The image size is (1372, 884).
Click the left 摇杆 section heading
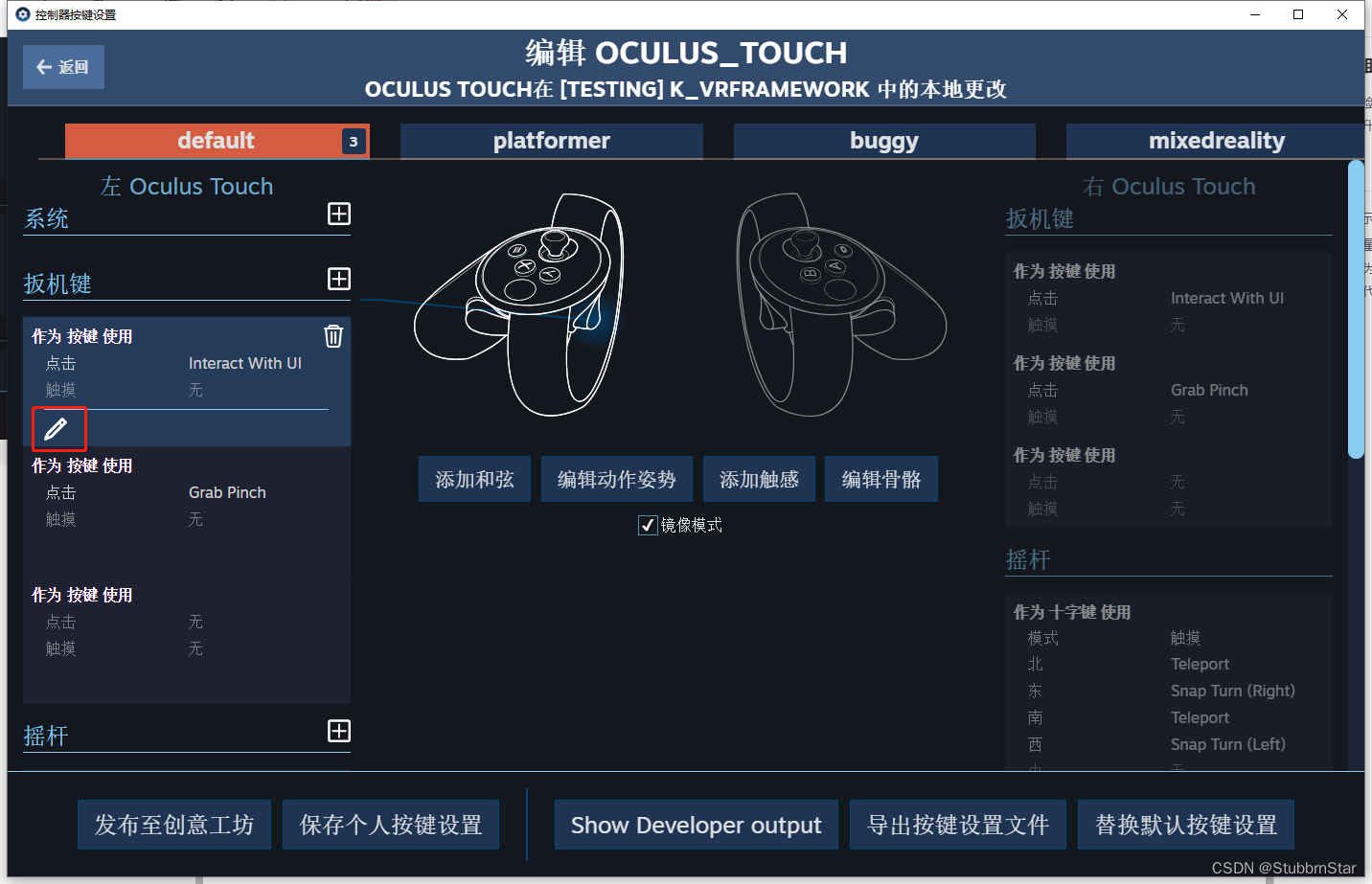coord(46,736)
